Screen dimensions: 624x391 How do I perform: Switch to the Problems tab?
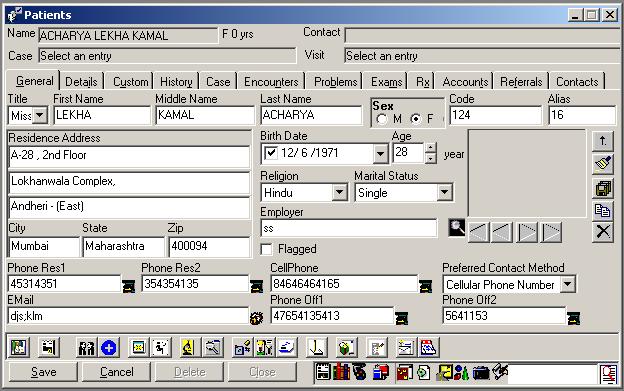click(x=335, y=82)
